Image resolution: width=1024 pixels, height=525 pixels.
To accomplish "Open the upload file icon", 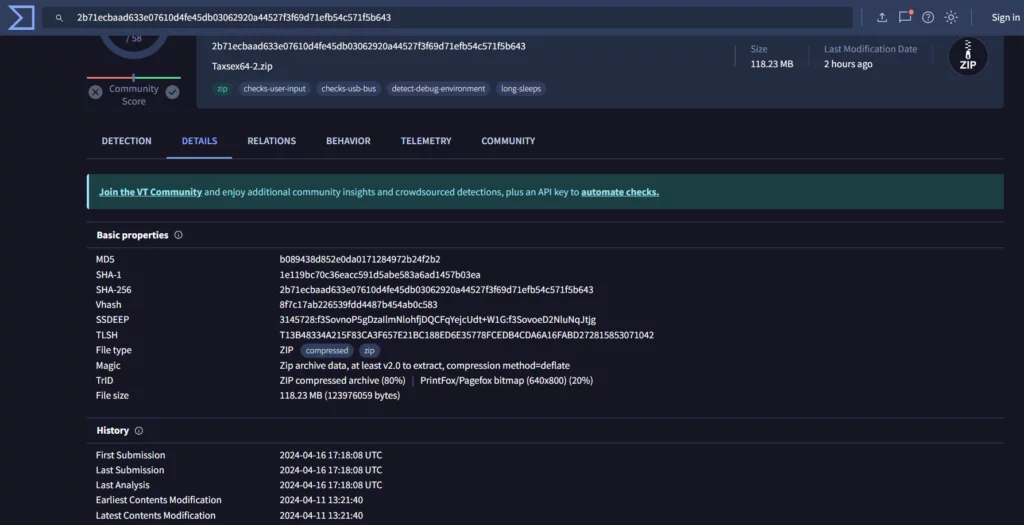I will 882,17.
